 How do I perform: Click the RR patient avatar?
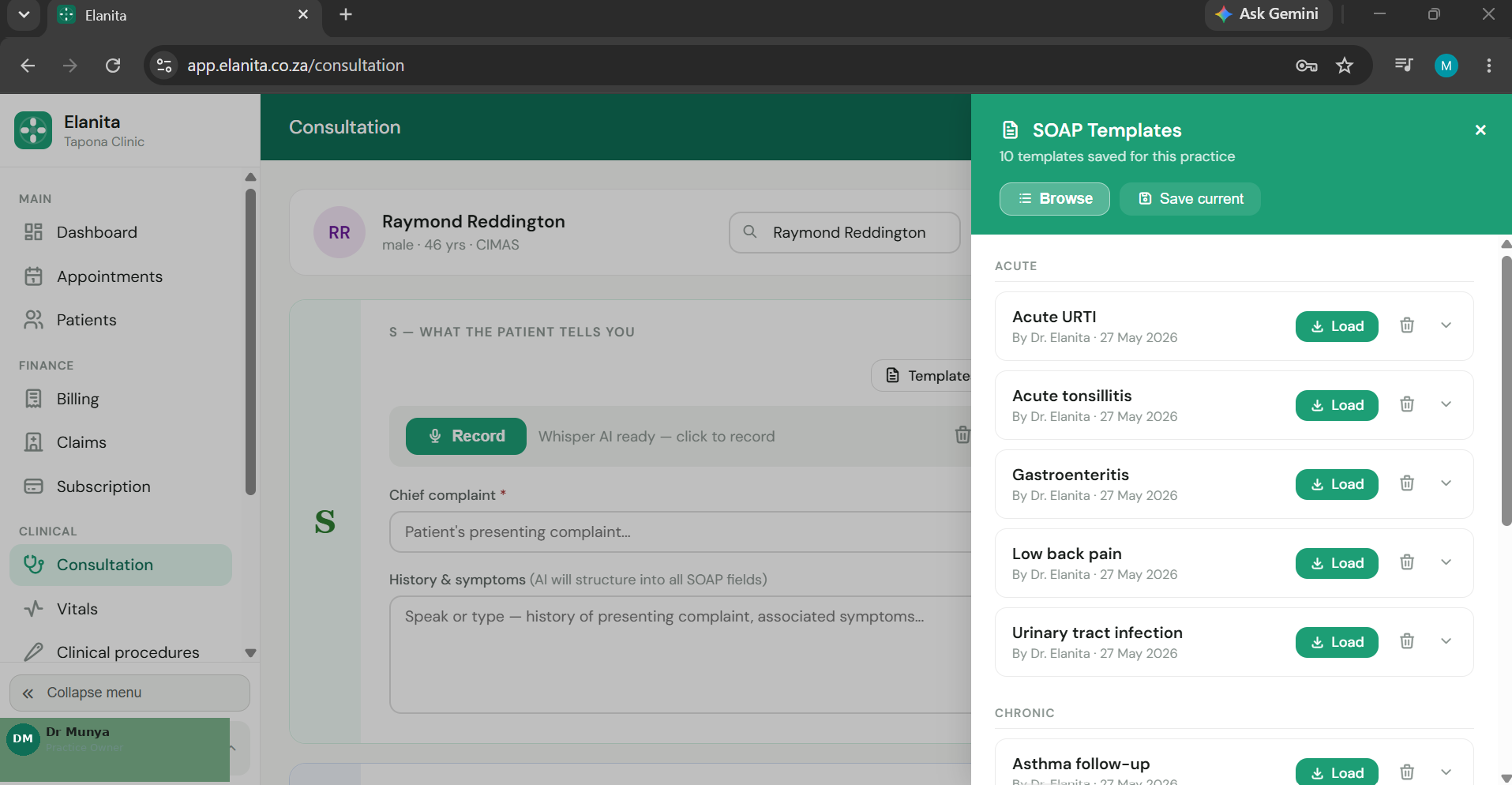coord(340,232)
